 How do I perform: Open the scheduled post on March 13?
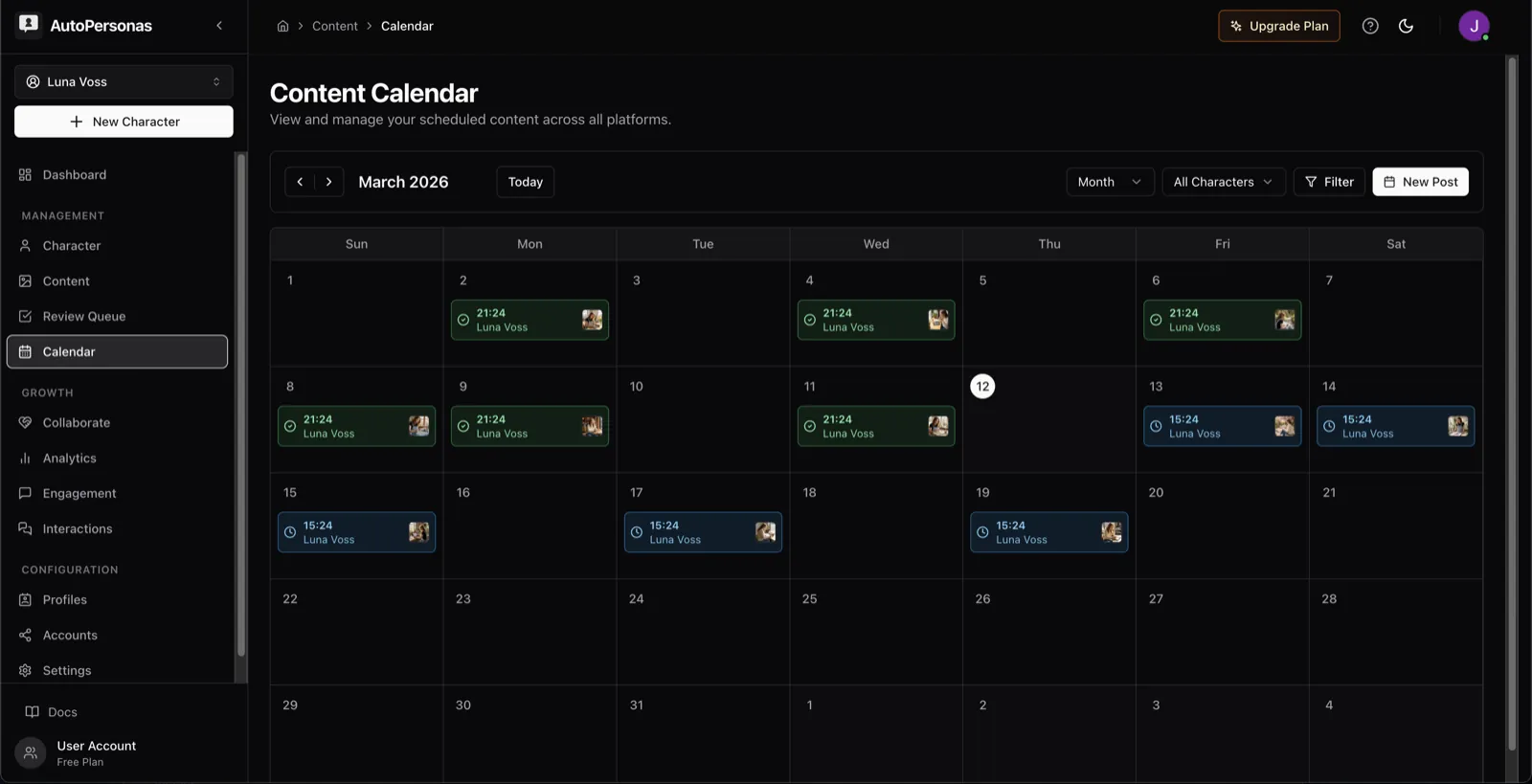pyautogui.click(x=1222, y=426)
